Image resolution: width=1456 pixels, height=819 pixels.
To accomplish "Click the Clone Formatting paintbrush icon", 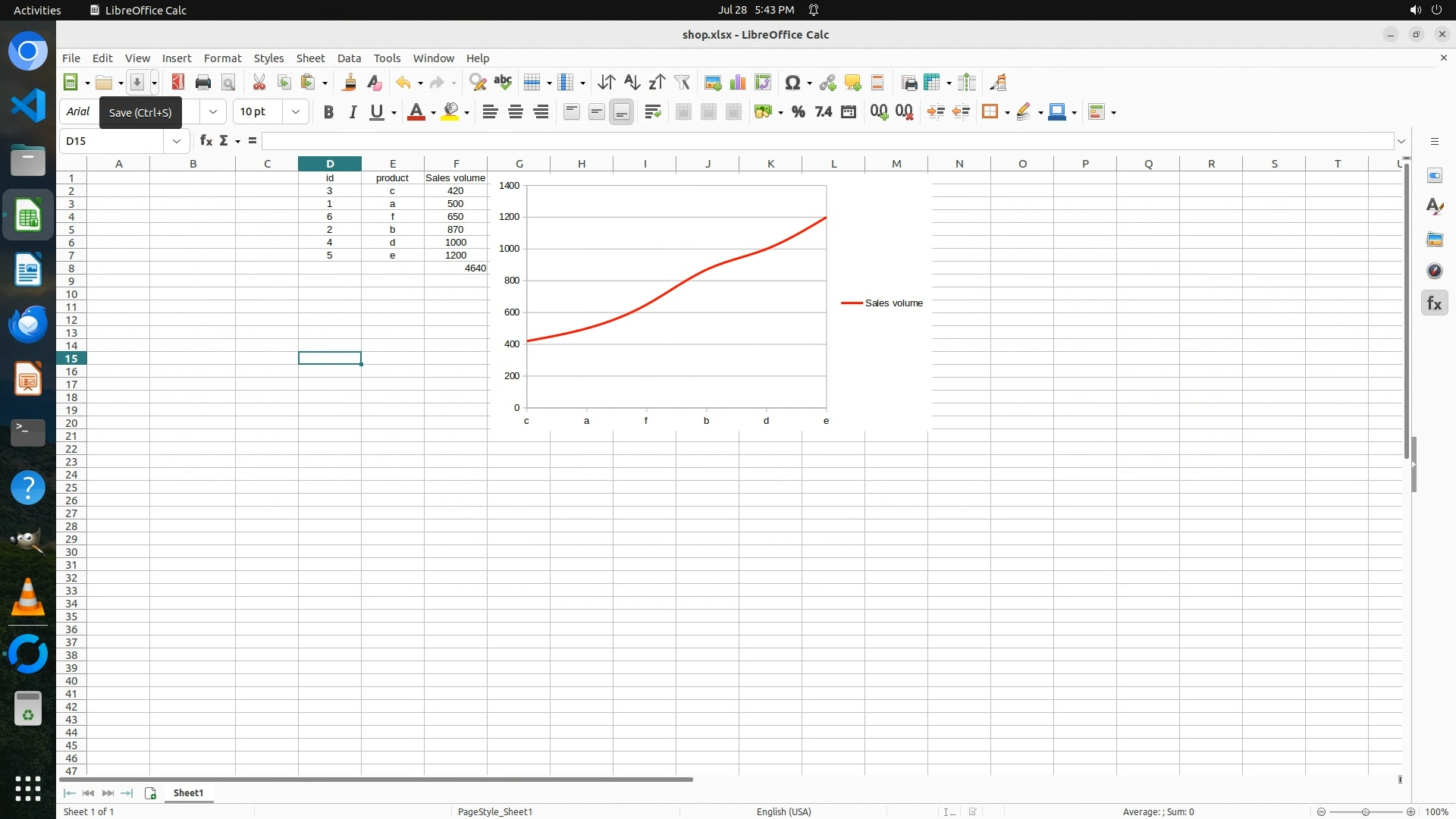I will [x=350, y=83].
